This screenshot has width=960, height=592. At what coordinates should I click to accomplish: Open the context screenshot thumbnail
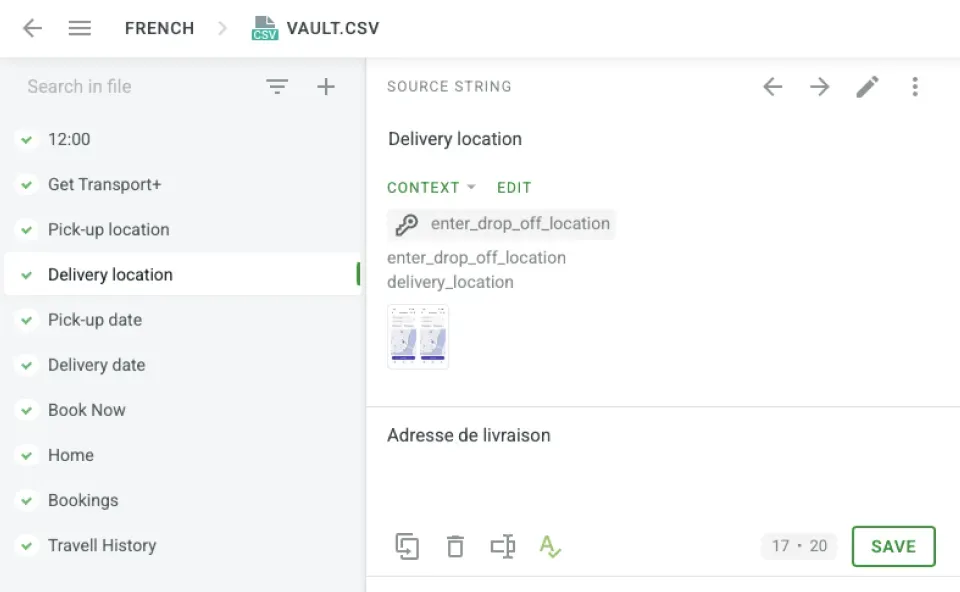coord(418,337)
